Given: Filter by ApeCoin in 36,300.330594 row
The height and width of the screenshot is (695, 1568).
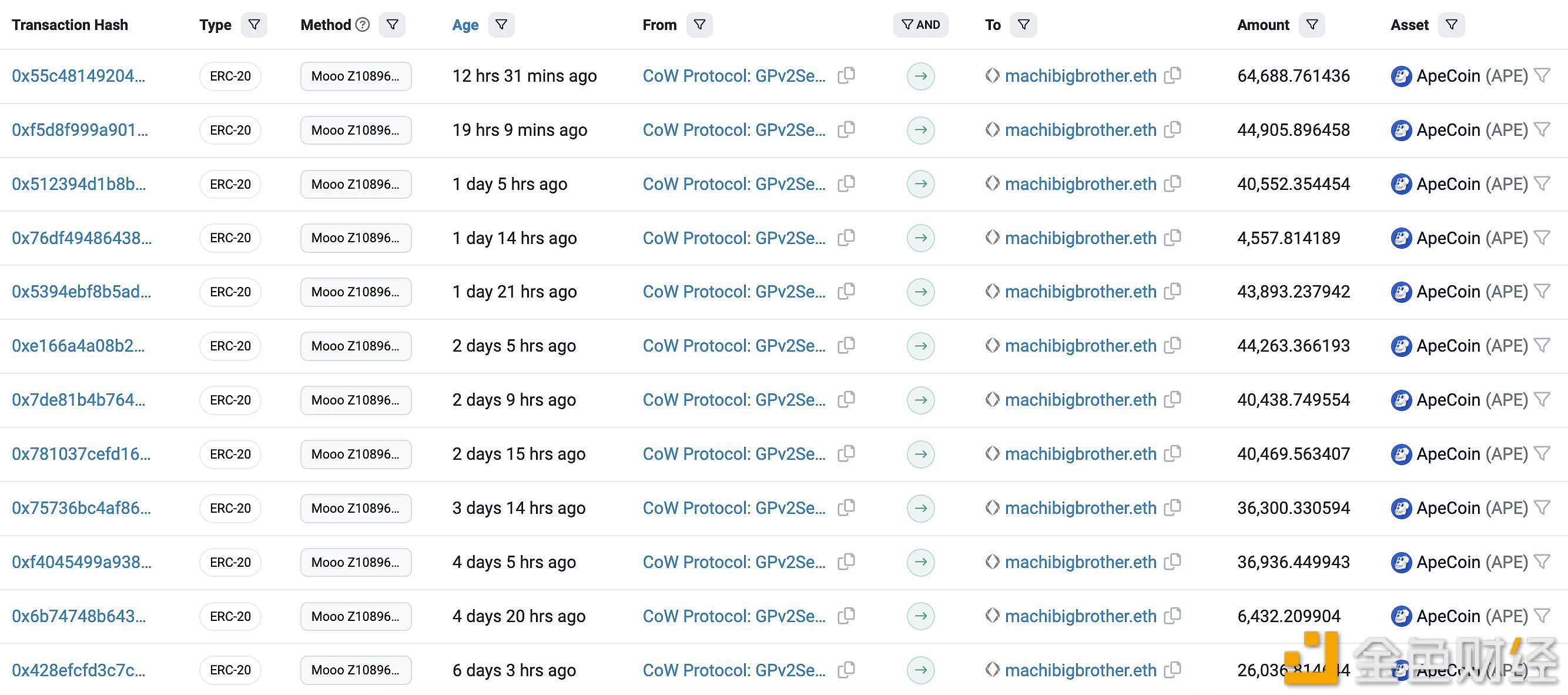Looking at the screenshot, I should coord(1542,507).
